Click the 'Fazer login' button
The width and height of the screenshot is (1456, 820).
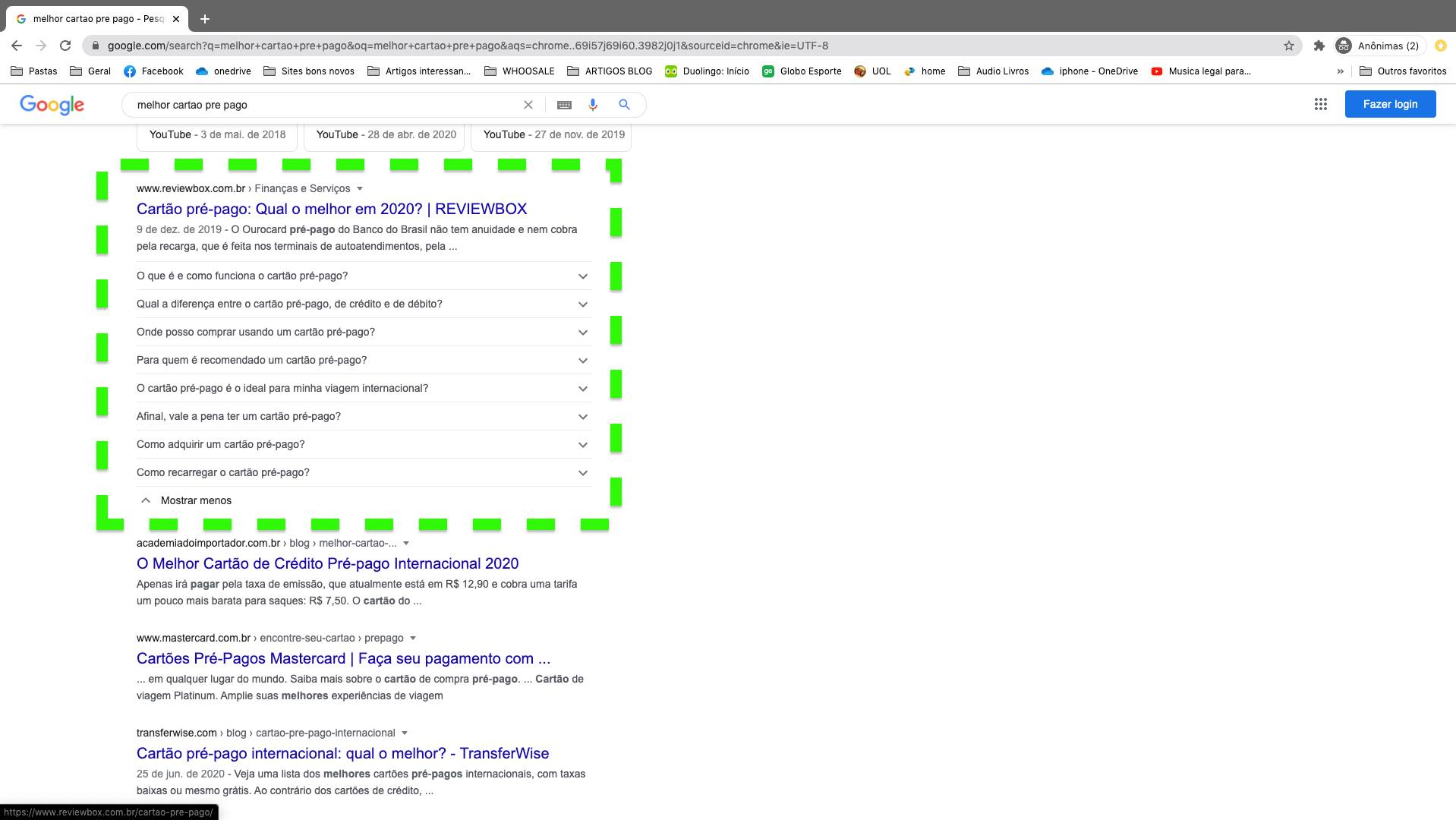(1390, 104)
